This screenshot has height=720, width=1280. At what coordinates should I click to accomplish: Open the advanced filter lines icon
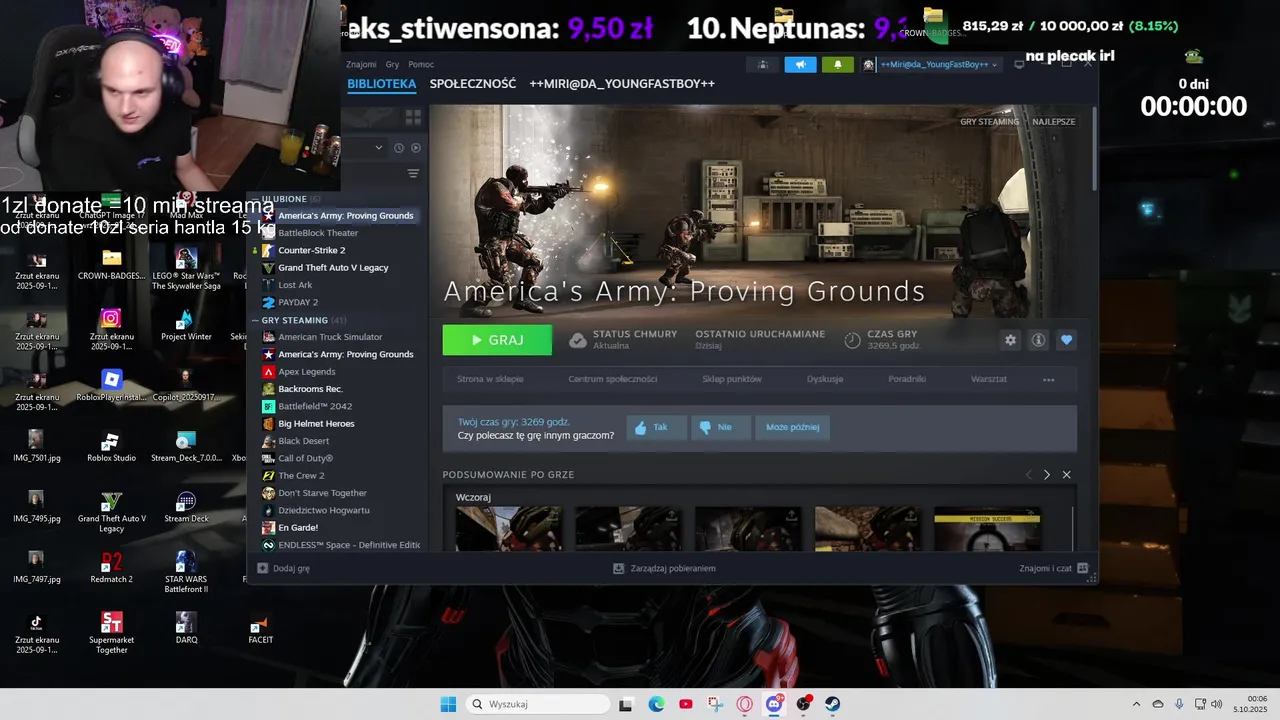pos(413,174)
